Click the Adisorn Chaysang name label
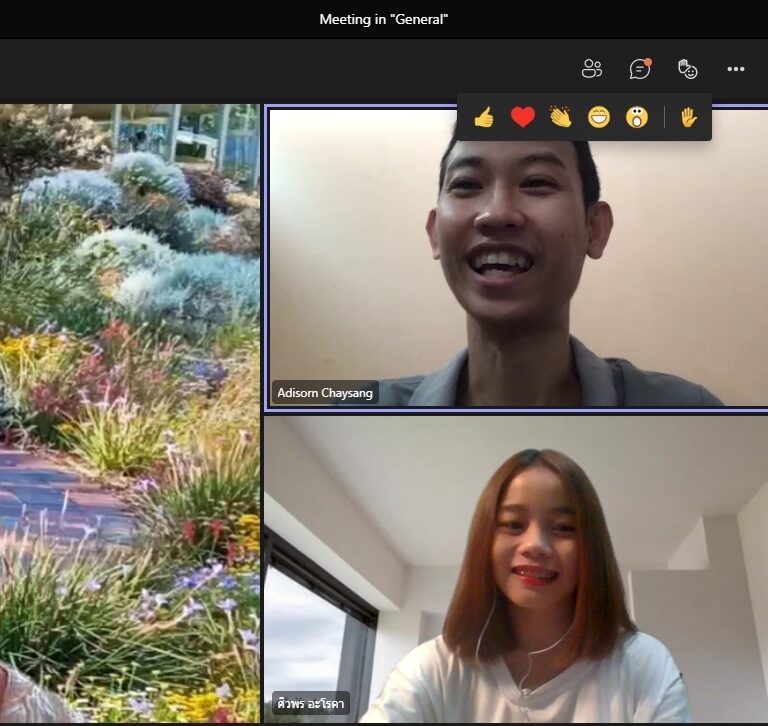The image size is (768, 726). [325, 393]
